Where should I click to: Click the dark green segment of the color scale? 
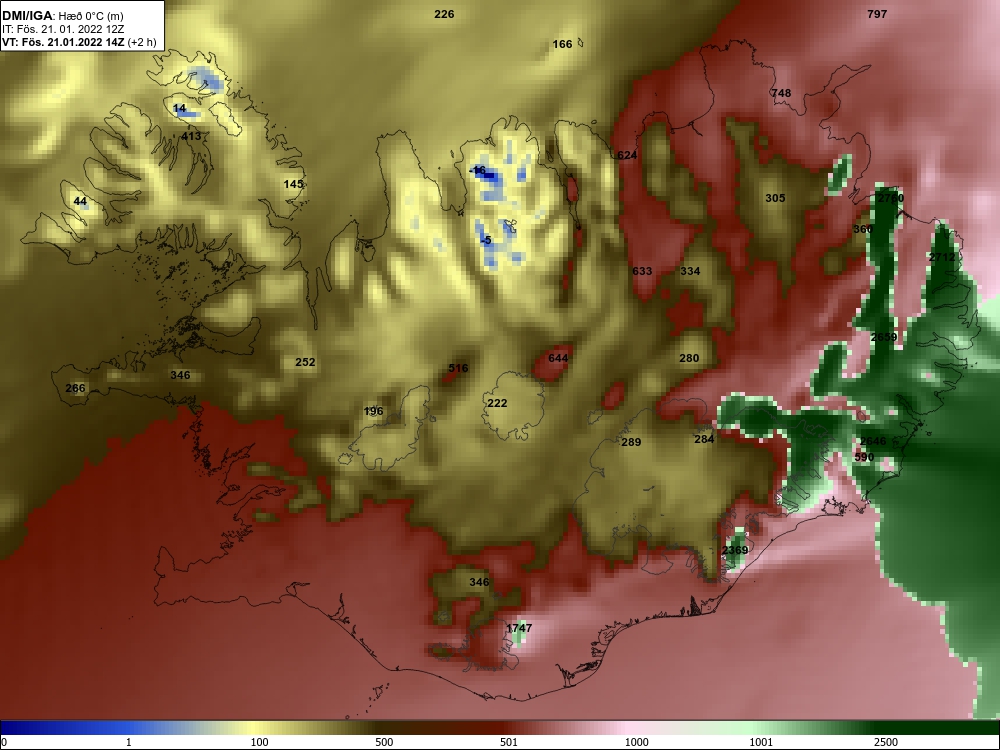click(x=938, y=728)
